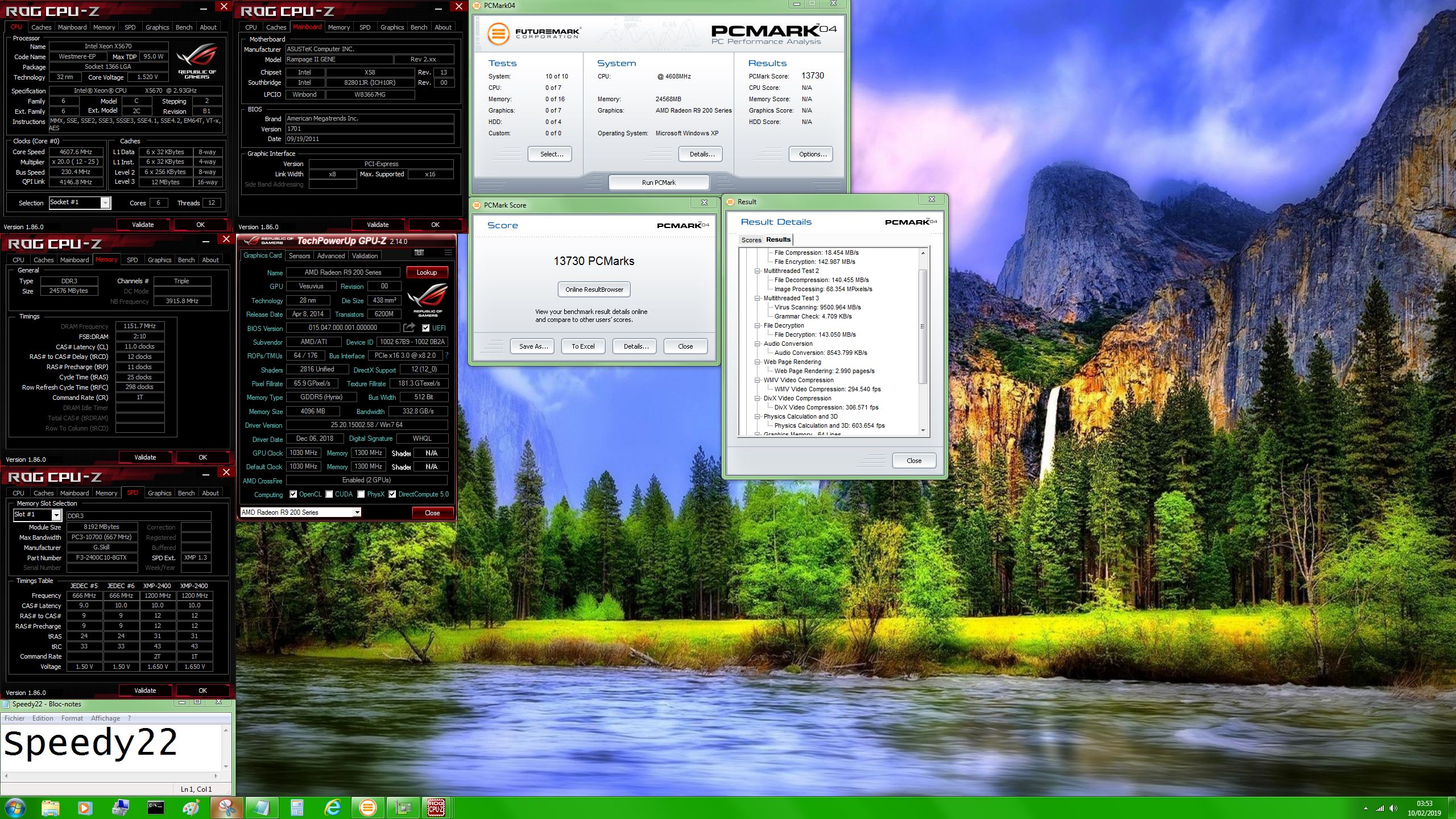The height and width of the screenshot is (819, 1456).
Task: Switch to Snipping Tool in the taskbar
Action: pyautogui.click(x=226, y=808)
